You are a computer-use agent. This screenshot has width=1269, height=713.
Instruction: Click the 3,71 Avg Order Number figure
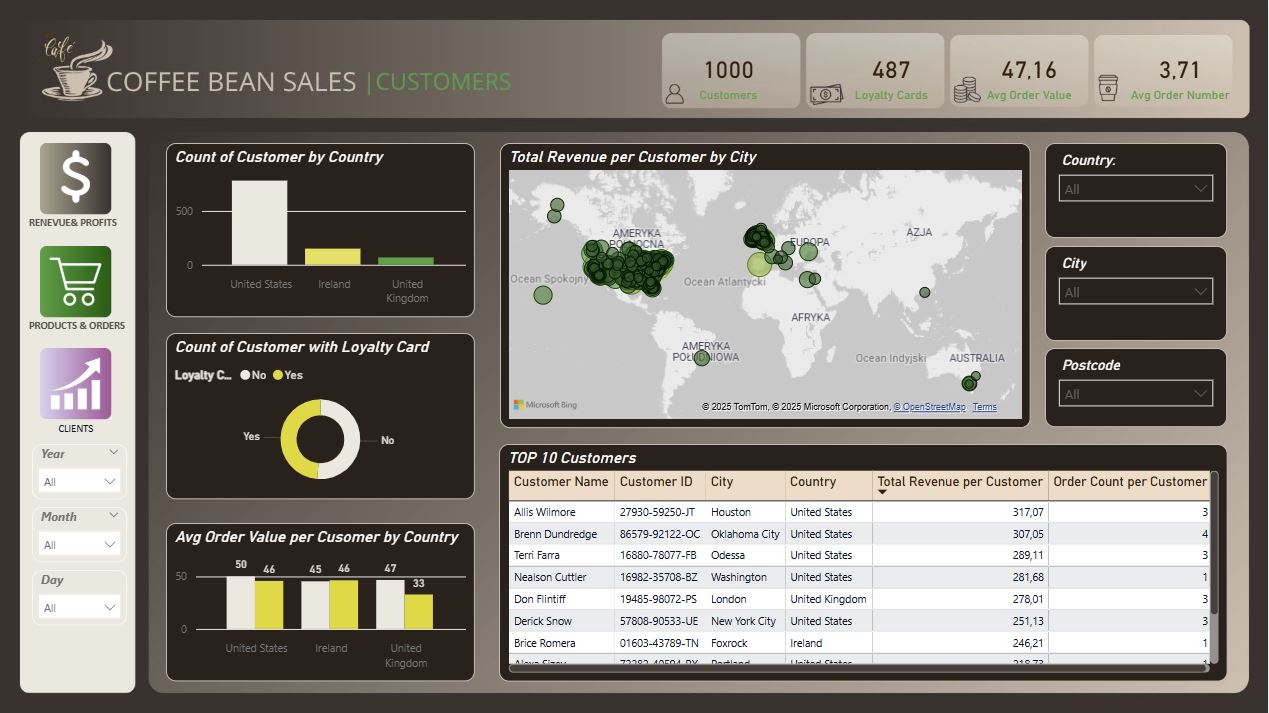tap(1179, 70)
